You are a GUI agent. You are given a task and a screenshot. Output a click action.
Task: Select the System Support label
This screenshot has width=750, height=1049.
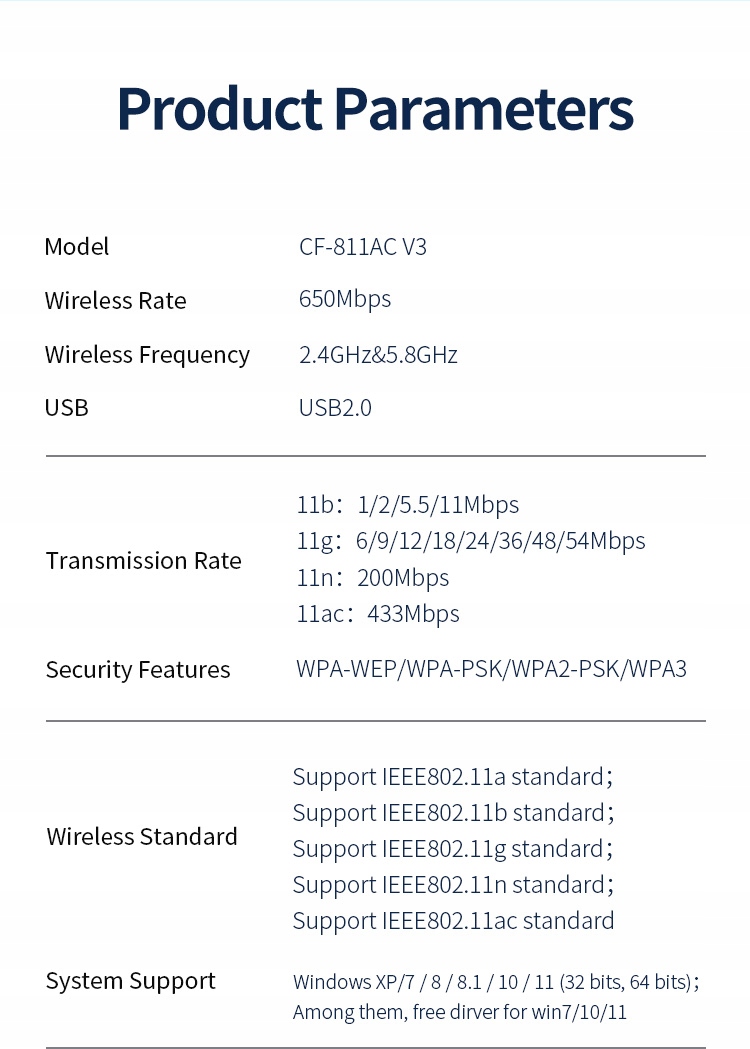(x=130, y=981)
